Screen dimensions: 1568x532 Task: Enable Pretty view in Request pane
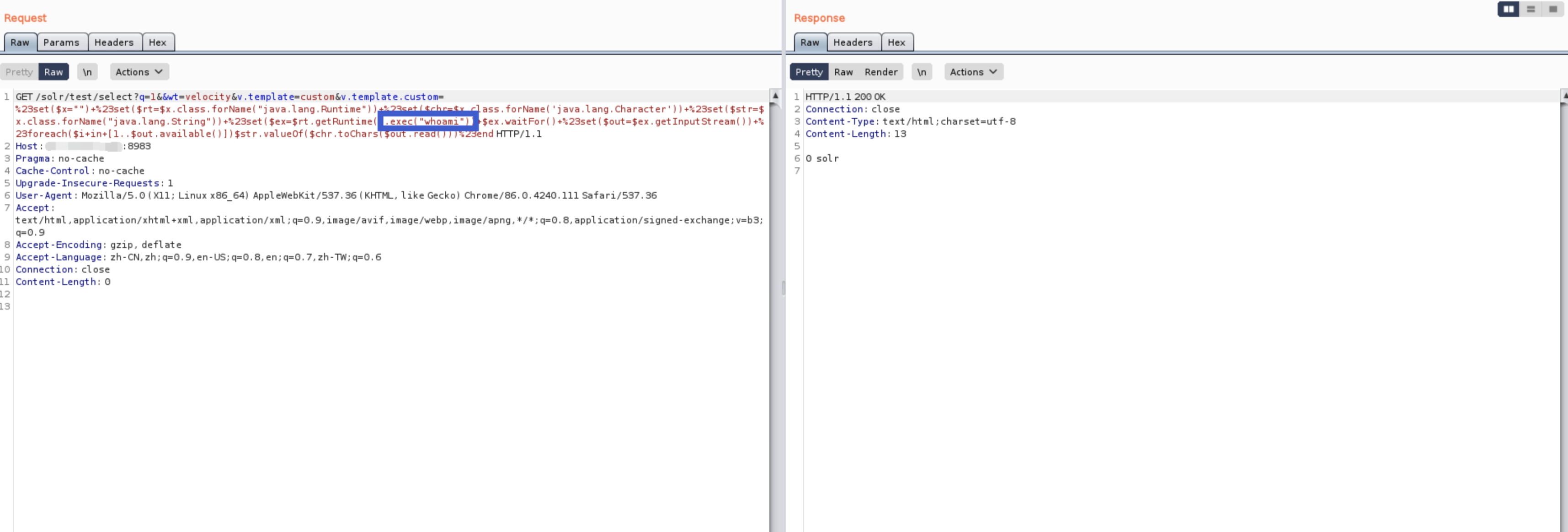point(19,72)
